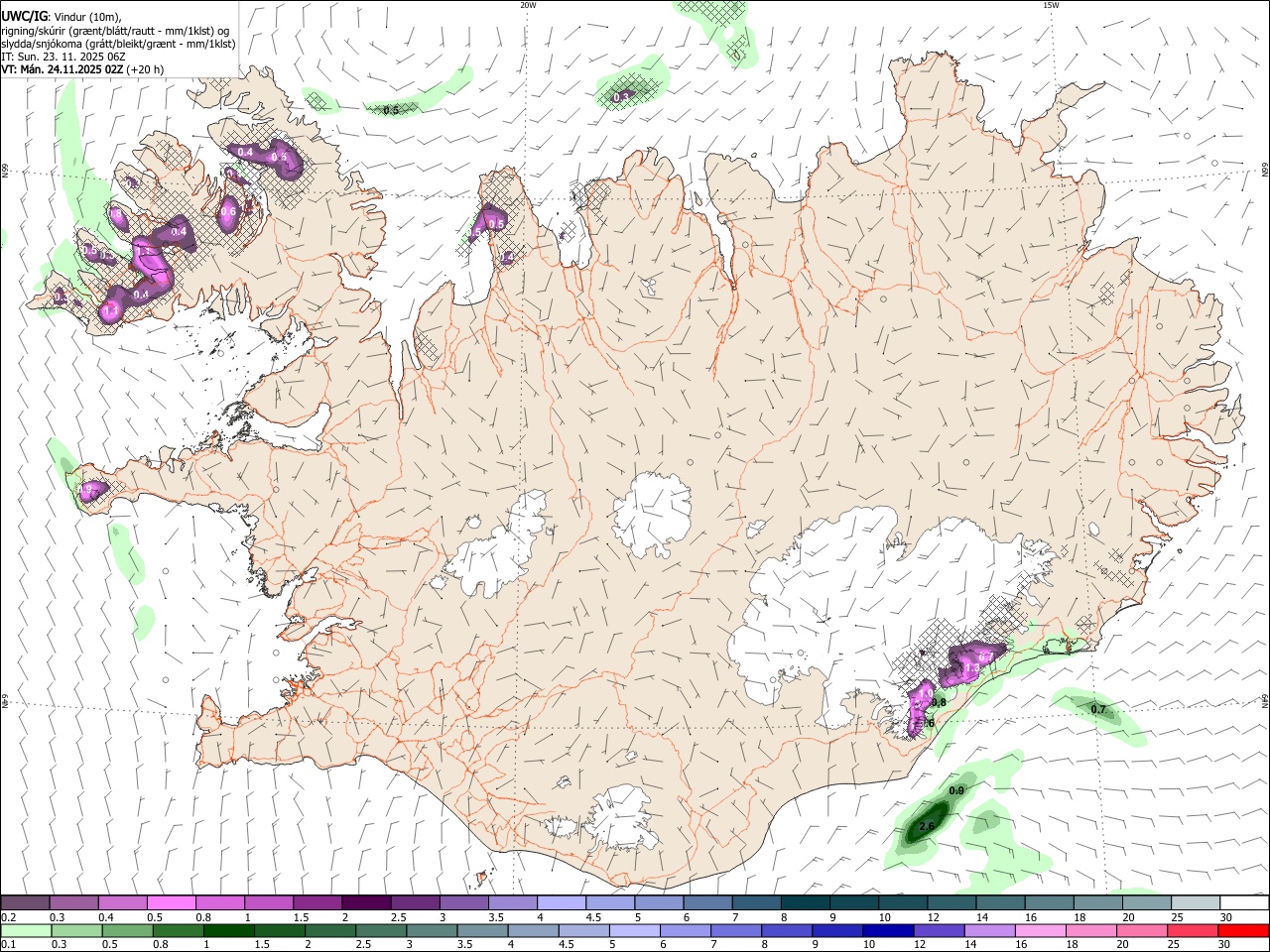This screenshot has height=952, width=1270.
Task: Pick rain-scale swatch between 0.3 and 0.5
Action: [x=76, y=930]
